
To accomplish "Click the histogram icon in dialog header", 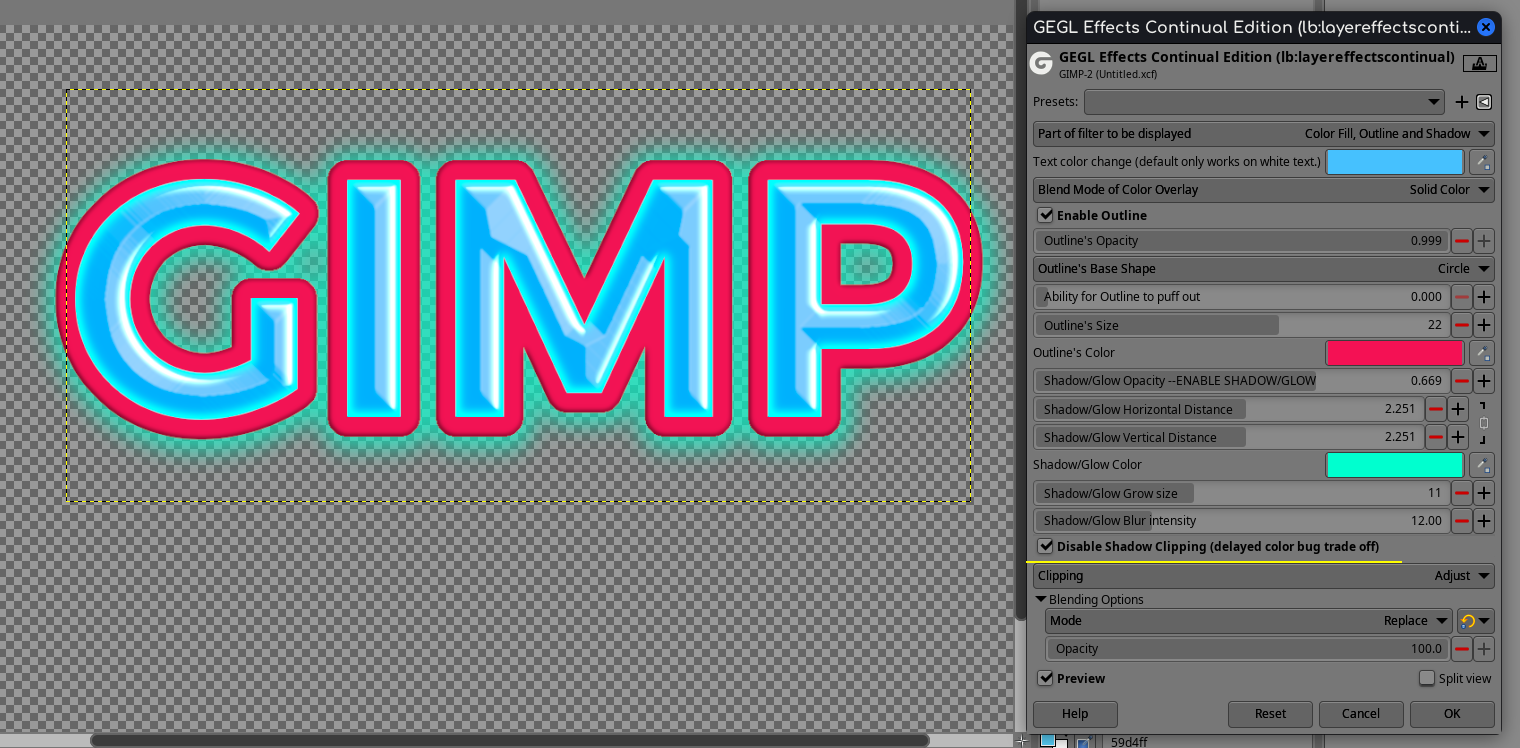I will [x=1479, y=64].
